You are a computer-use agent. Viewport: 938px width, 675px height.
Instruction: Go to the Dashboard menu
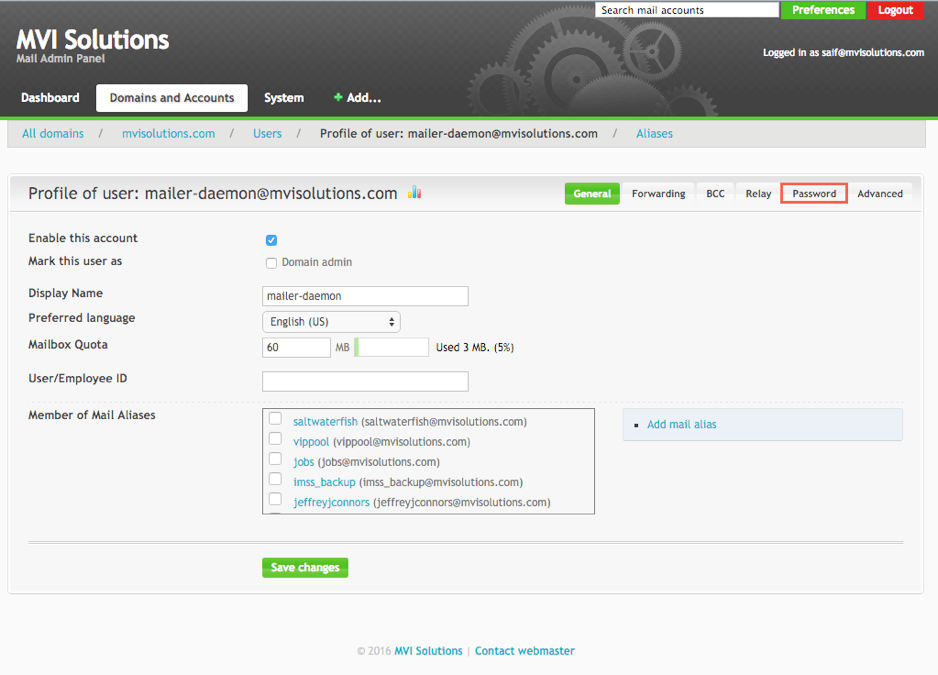50,98
